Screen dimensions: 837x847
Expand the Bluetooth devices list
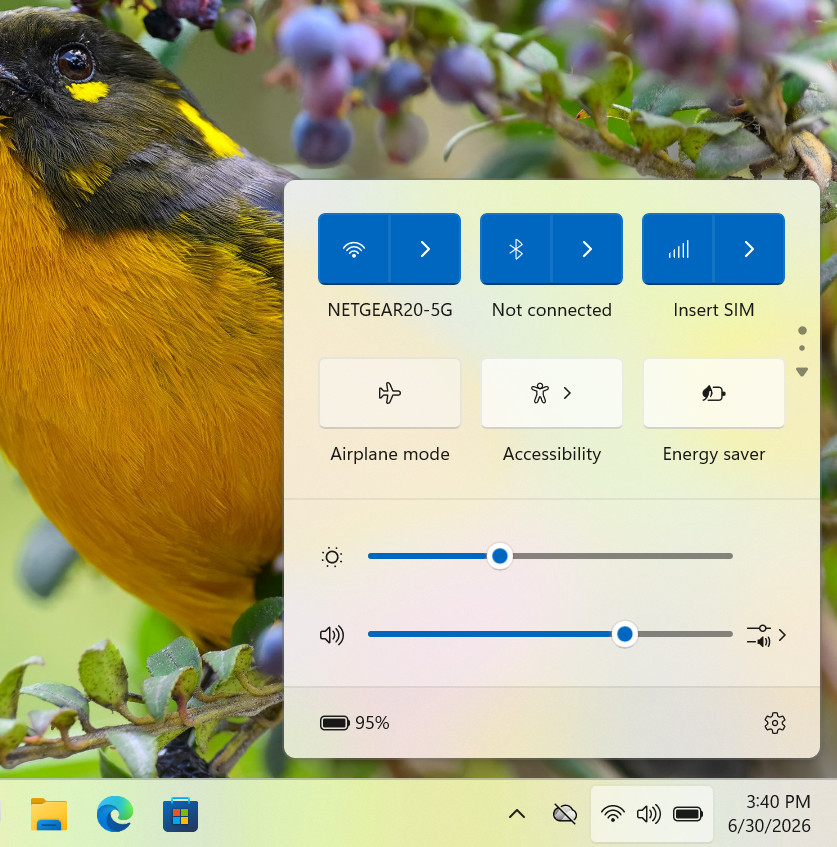pyautogui.click(x=587, y=249)
